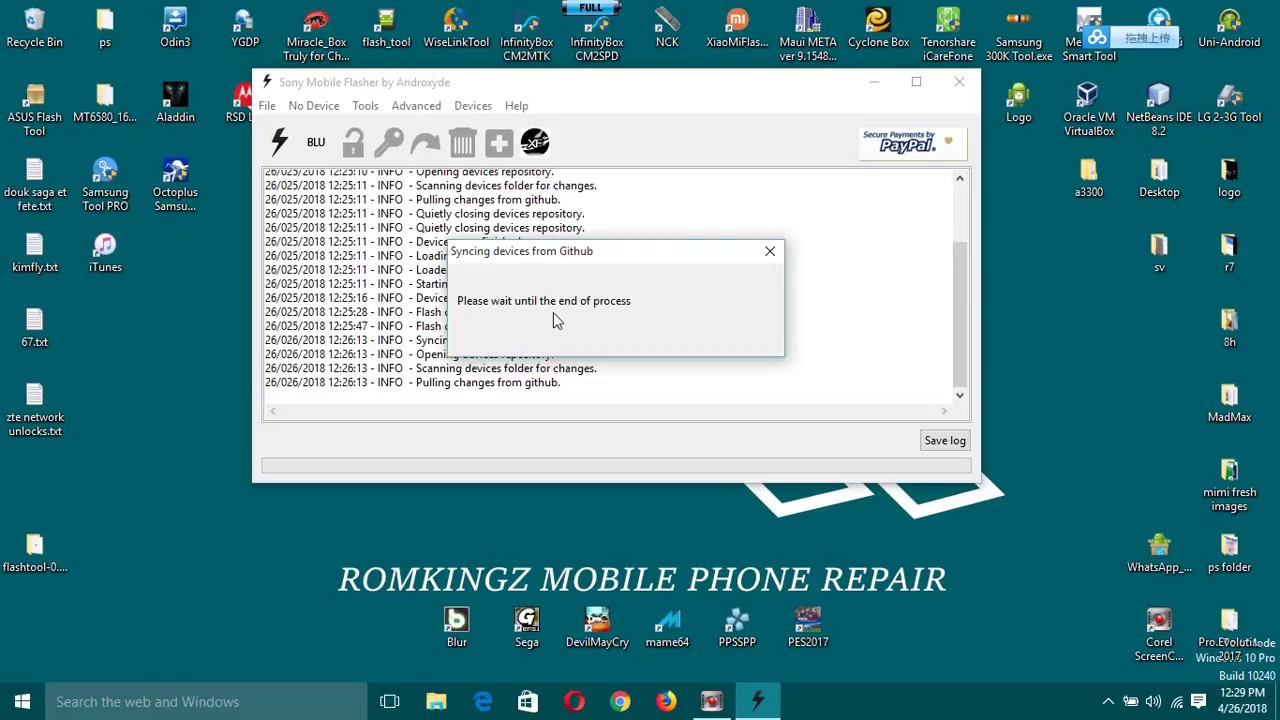Select the Recycle Bin desktop icon

tap(34, 28)
